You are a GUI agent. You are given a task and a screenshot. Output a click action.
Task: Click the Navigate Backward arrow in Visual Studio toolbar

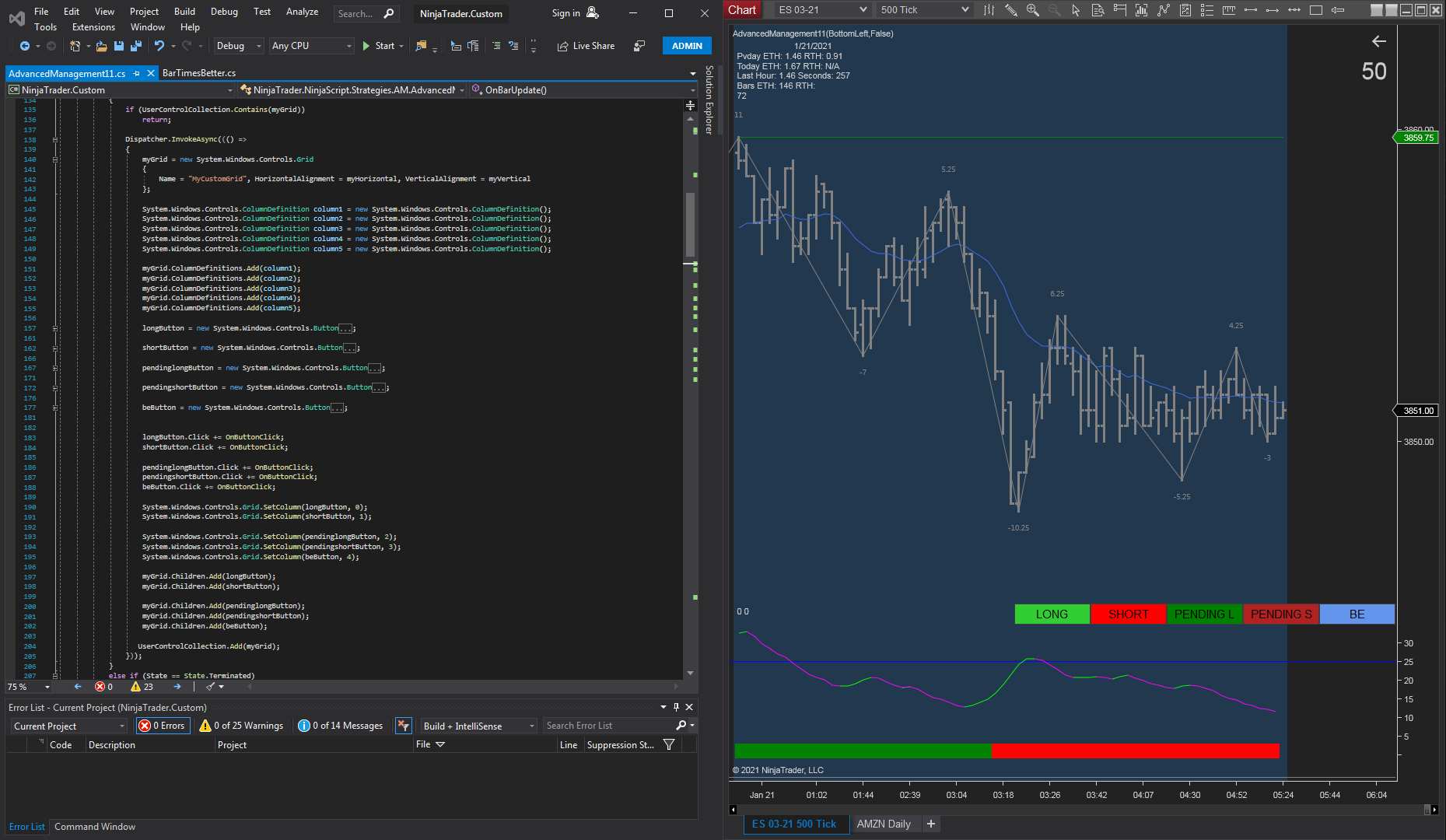[x=25, y=46]
